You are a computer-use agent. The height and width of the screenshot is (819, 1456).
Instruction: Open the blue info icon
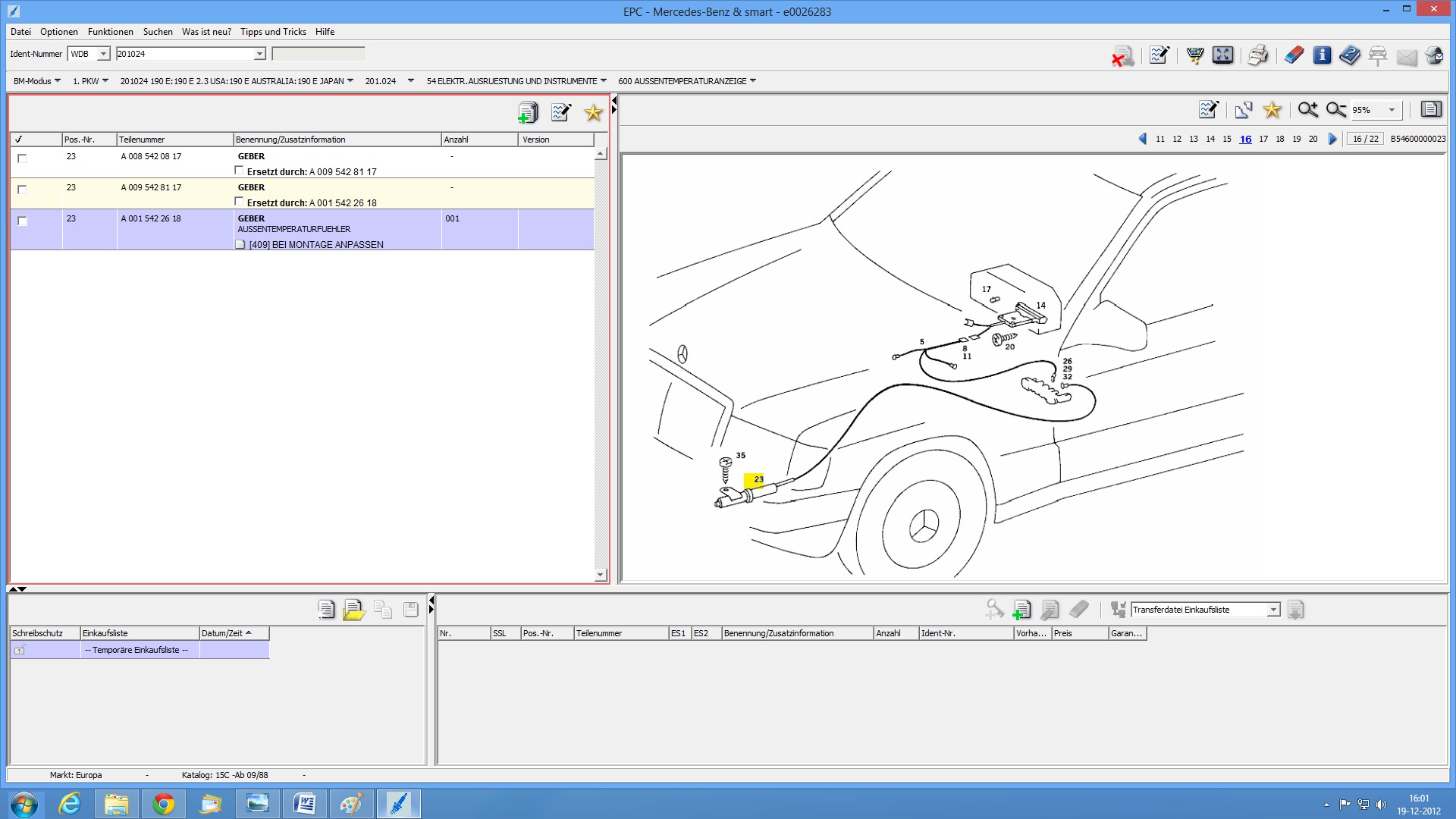pos(1322,55)
